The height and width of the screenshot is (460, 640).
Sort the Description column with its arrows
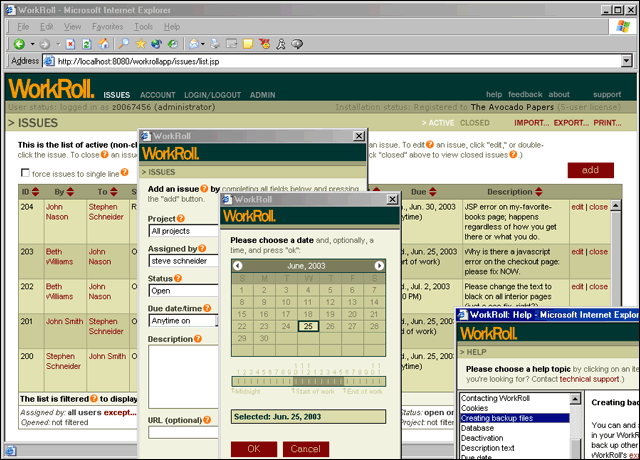pos(539,192)
